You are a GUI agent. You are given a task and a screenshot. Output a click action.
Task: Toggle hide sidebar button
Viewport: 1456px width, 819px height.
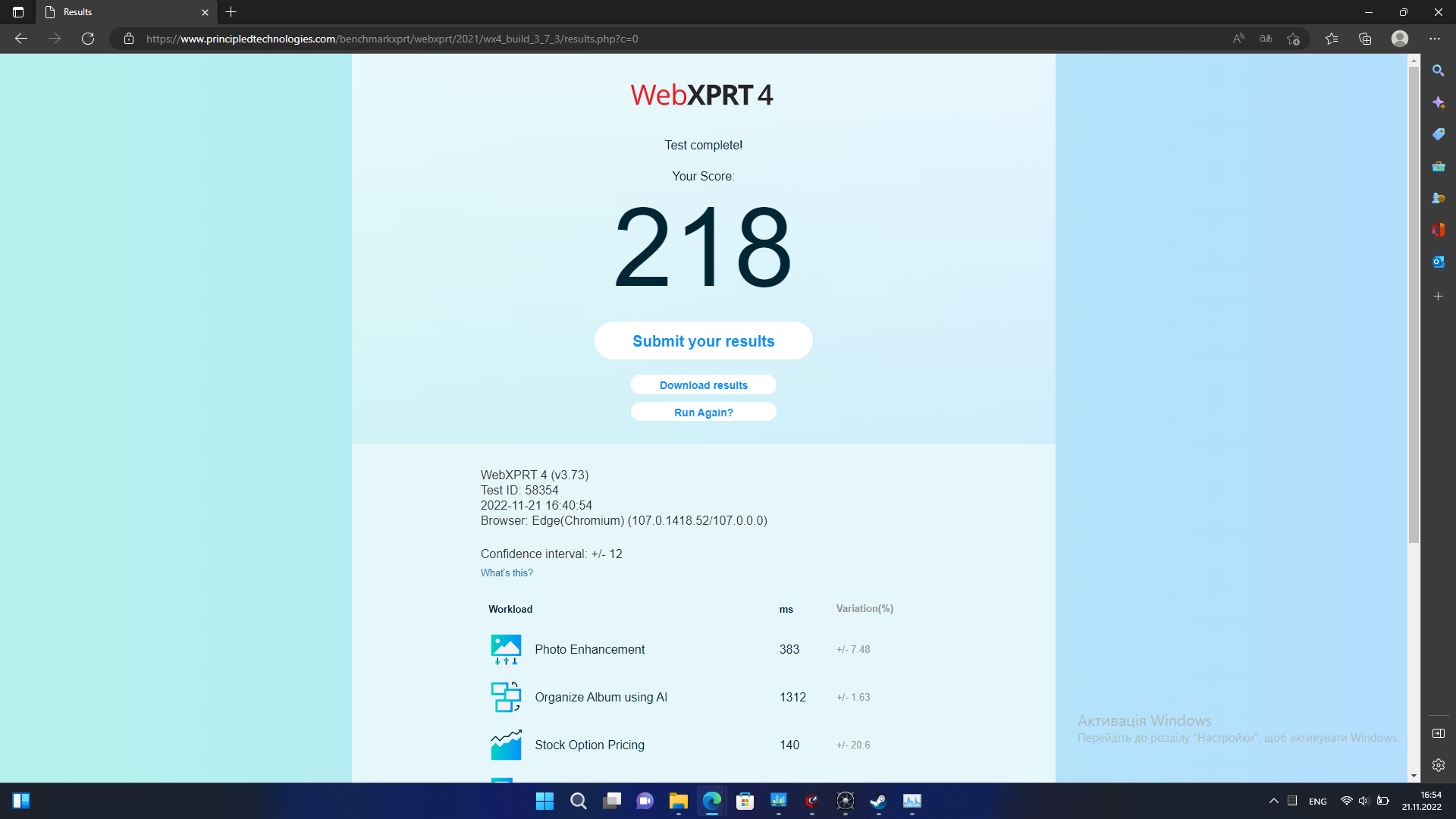coord(1439,733)
